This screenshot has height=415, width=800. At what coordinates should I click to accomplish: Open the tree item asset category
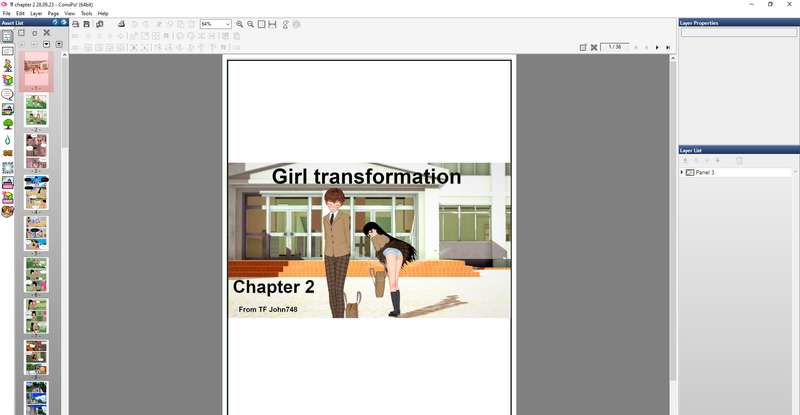(7, 124)
